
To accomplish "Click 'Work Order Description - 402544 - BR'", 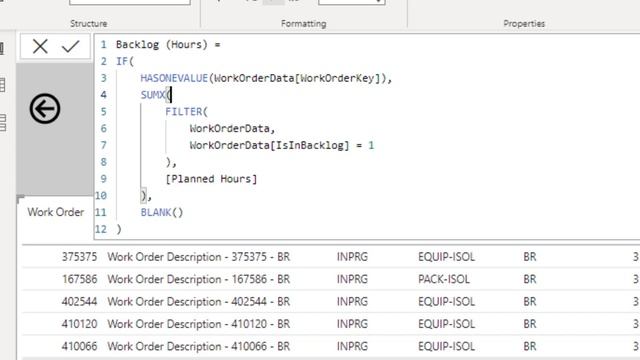I will tap(199, 302).
